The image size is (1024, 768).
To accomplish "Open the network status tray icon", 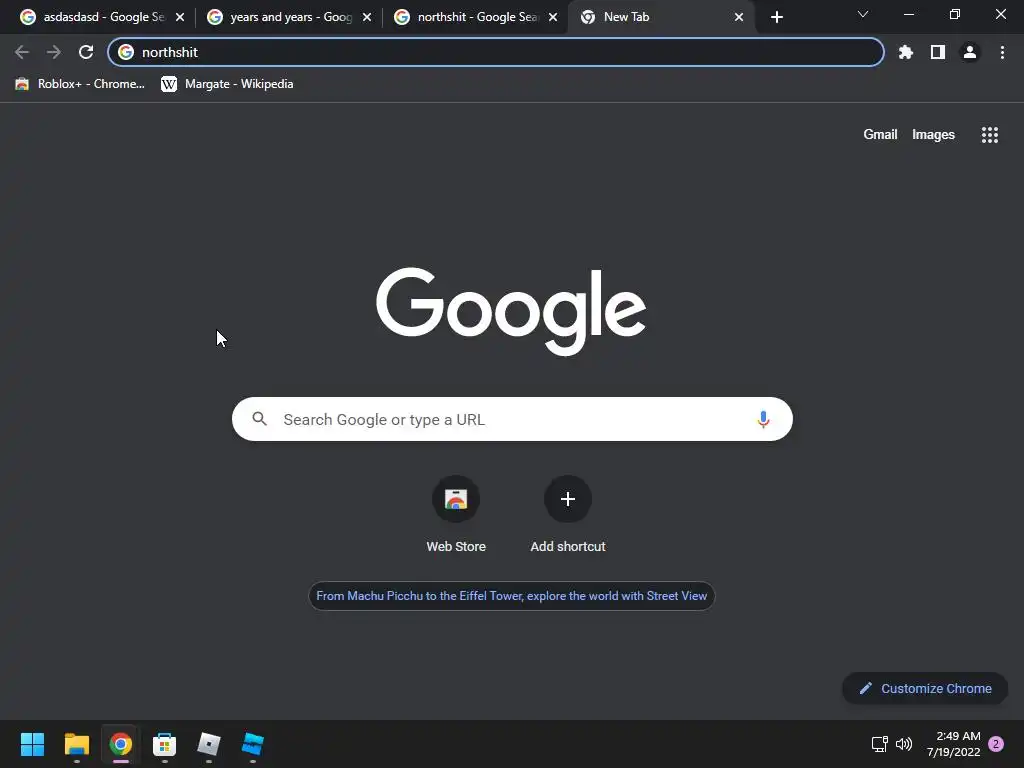I will [879, 744].
